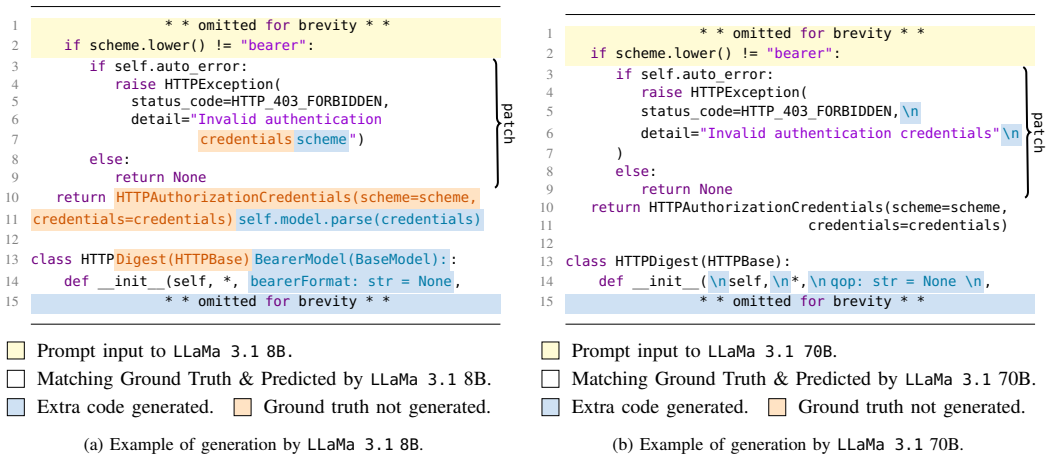The width and height of the screenshot is (1052, 460).
Task: Click the orange 'Ground truth not generated' swatch in the 70B legend
Action: tap(778, 406)
